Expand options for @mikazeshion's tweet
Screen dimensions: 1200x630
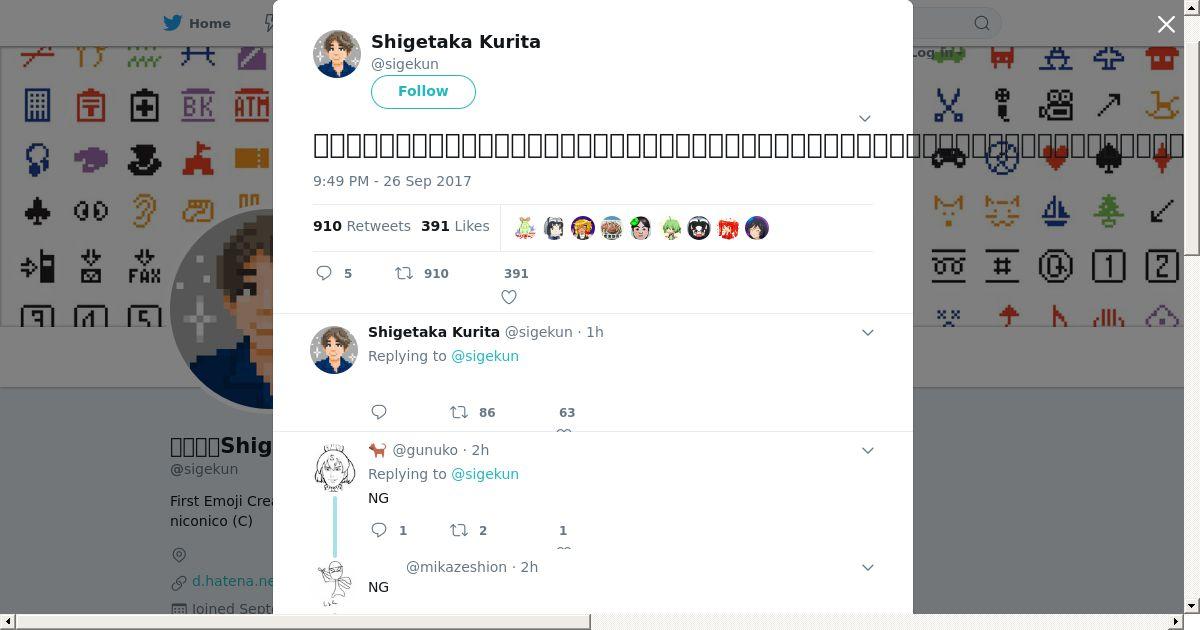coord(868,567)
